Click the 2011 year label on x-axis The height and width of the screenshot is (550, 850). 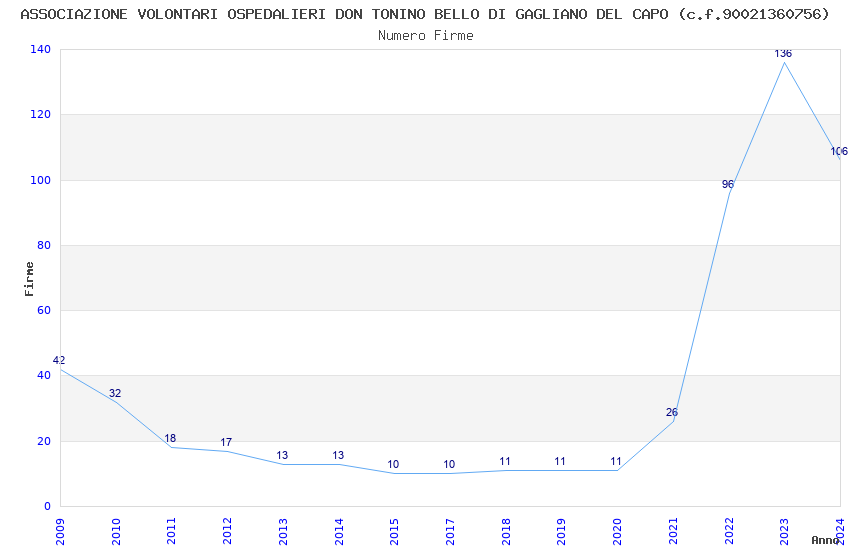171,531
